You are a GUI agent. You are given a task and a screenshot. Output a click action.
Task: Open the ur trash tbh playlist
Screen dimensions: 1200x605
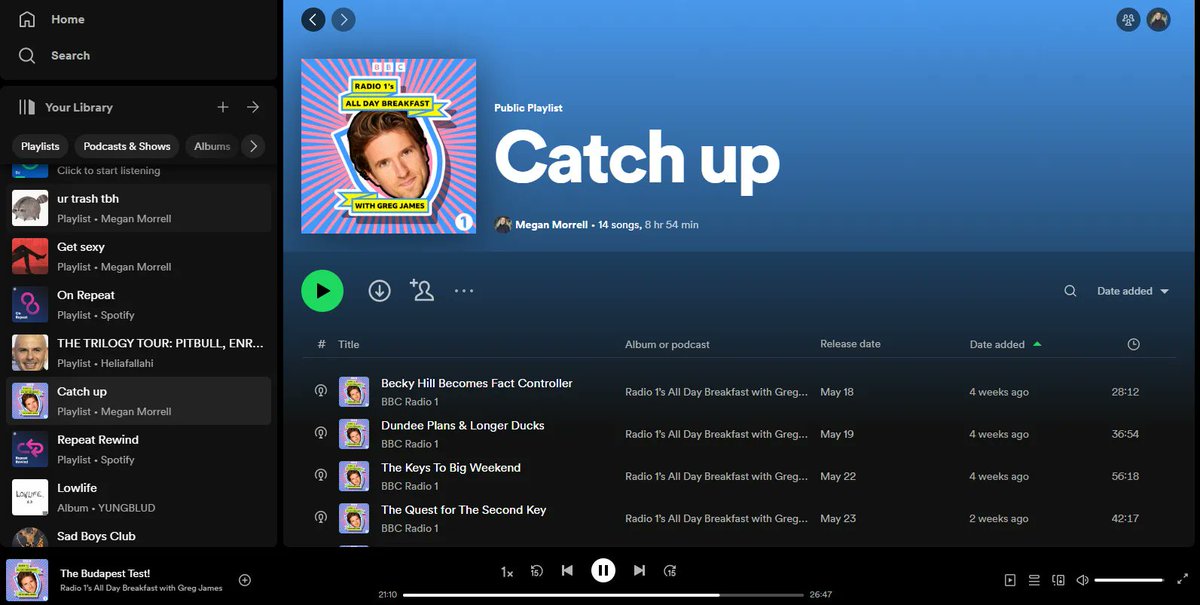(x=139, y=208)
